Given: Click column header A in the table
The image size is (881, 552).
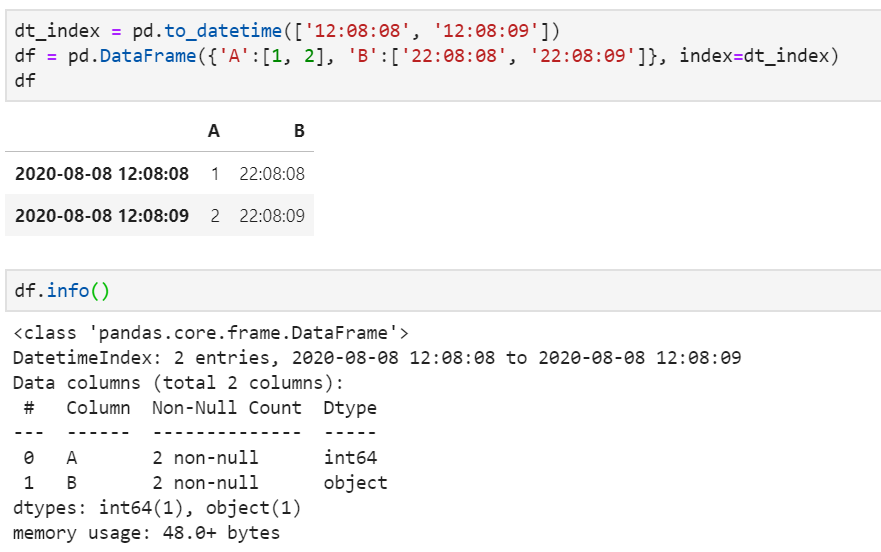Looking at the screenshot, I should pyautogui.click(x=213, y=131).
